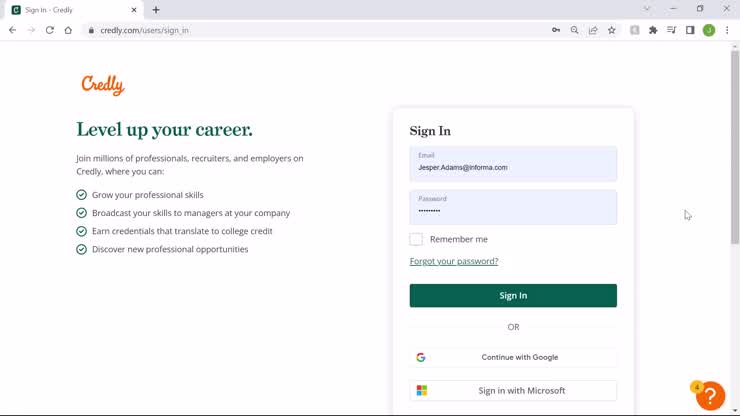Screen dimensions: 740x416
Task: Bookmark this page with the star icon
Action: [612, 30]
